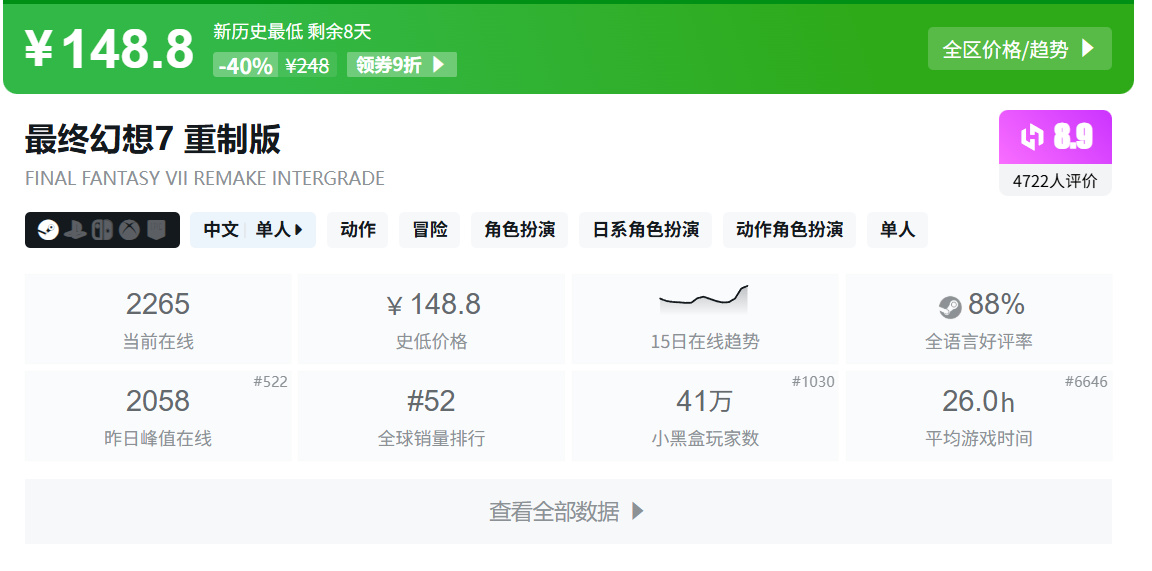The image size is (1152, 571).
Task: Select the 冒险 genre tag
Action: (x=430, y=230)
